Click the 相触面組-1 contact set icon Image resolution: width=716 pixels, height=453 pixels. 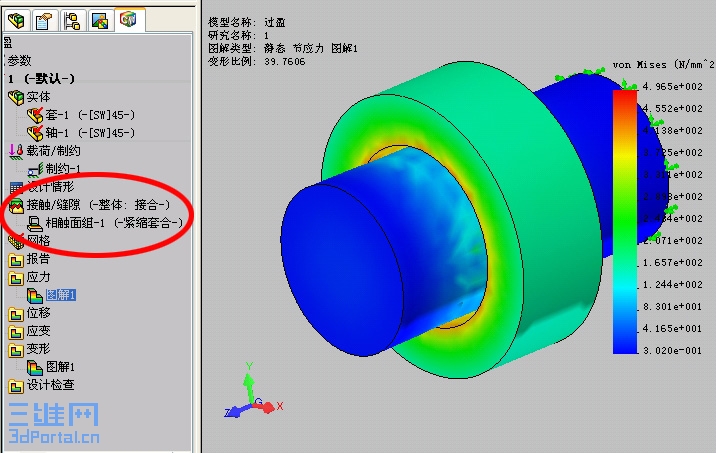click(35, 223)
